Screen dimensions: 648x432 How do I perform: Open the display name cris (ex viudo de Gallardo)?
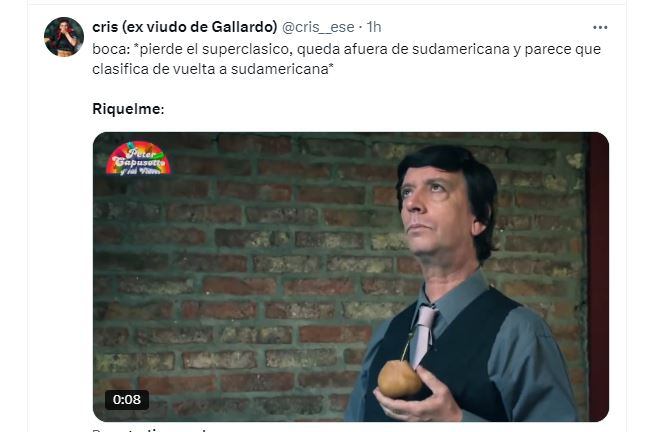(184, 27)
